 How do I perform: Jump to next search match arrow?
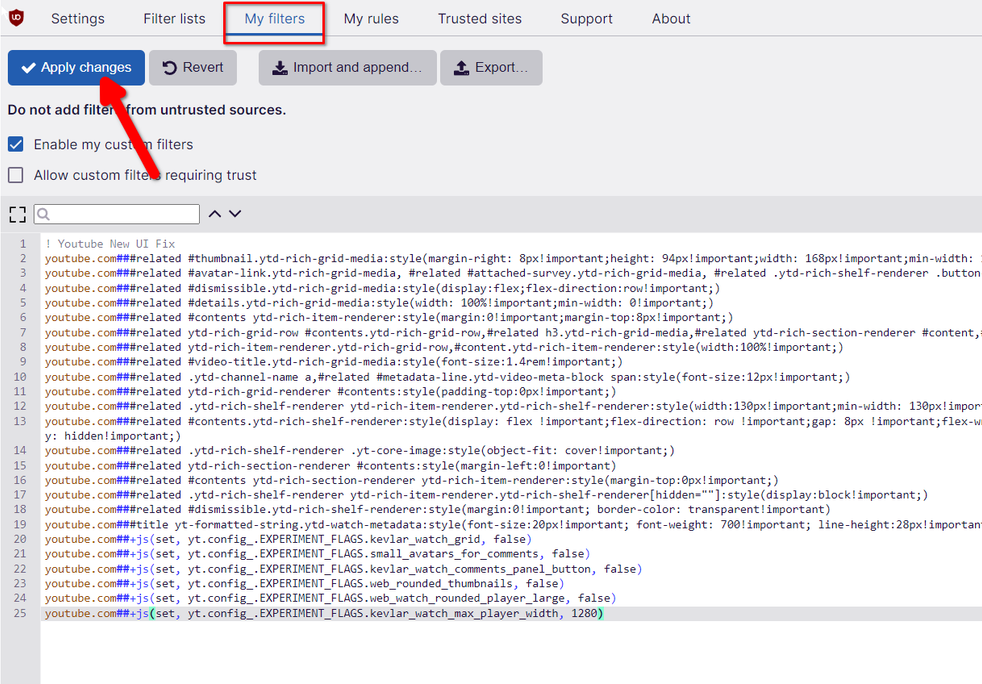pos(235,214)
